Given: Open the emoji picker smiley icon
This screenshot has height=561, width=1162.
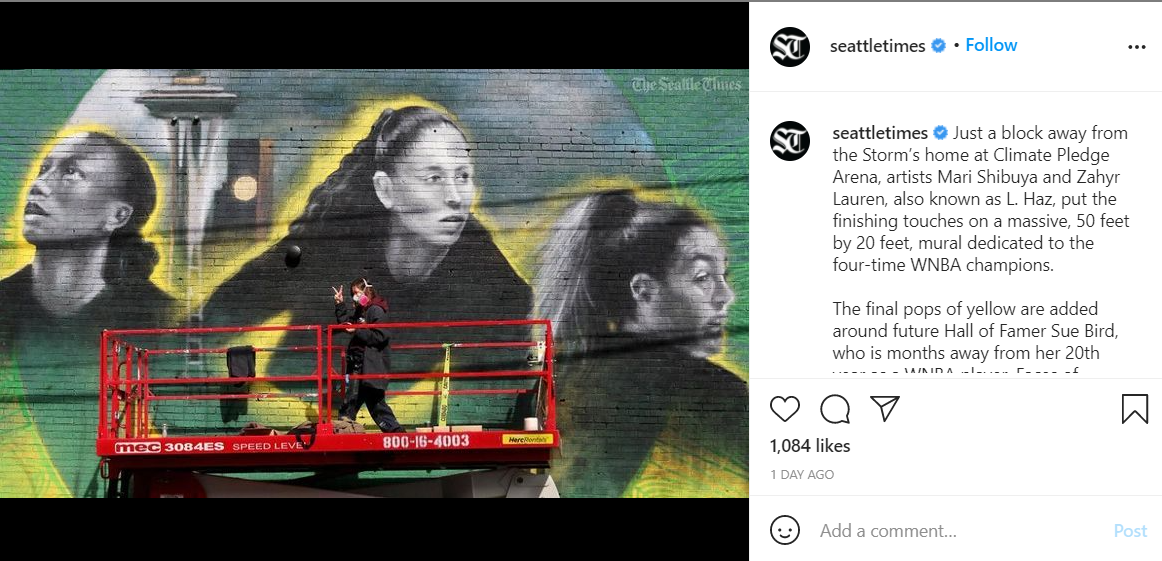Looking at the screenshot, I should tap(785, 531).
